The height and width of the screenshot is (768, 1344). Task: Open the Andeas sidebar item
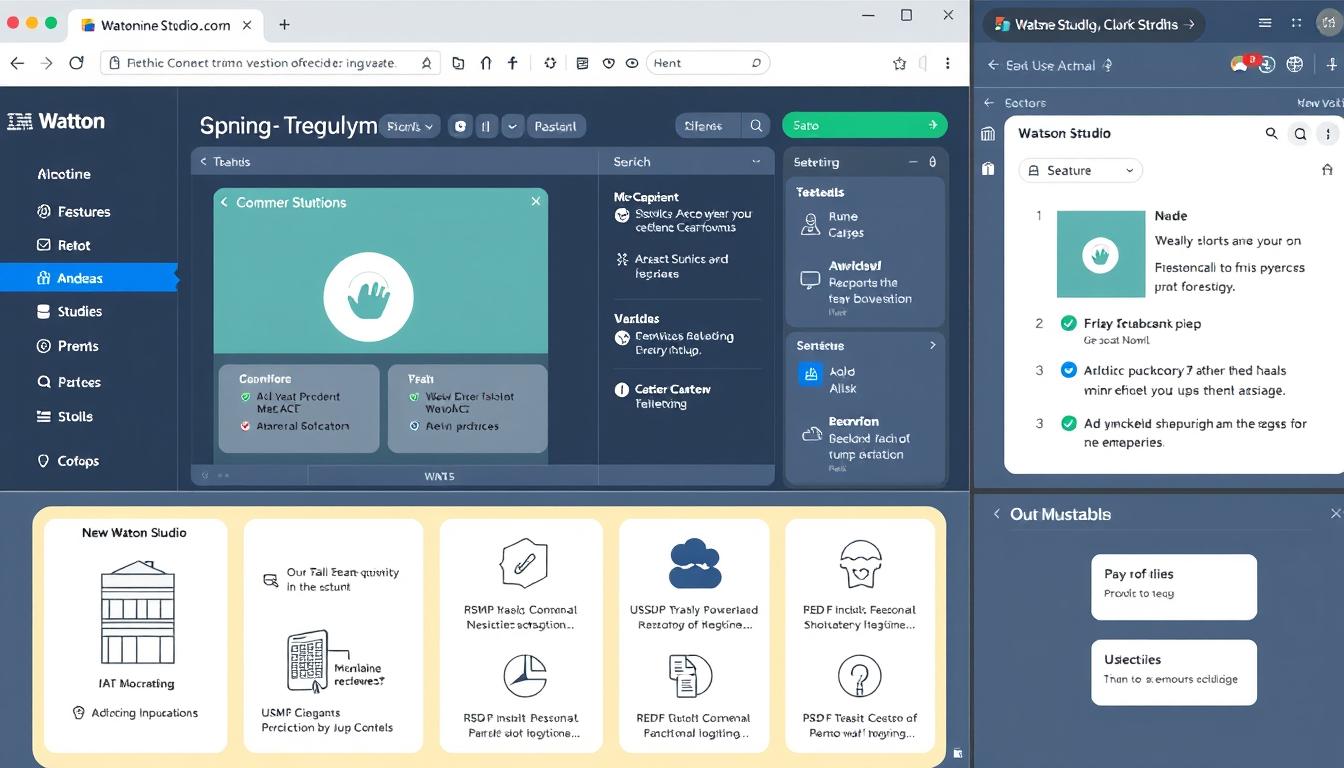tap(88, 278)
